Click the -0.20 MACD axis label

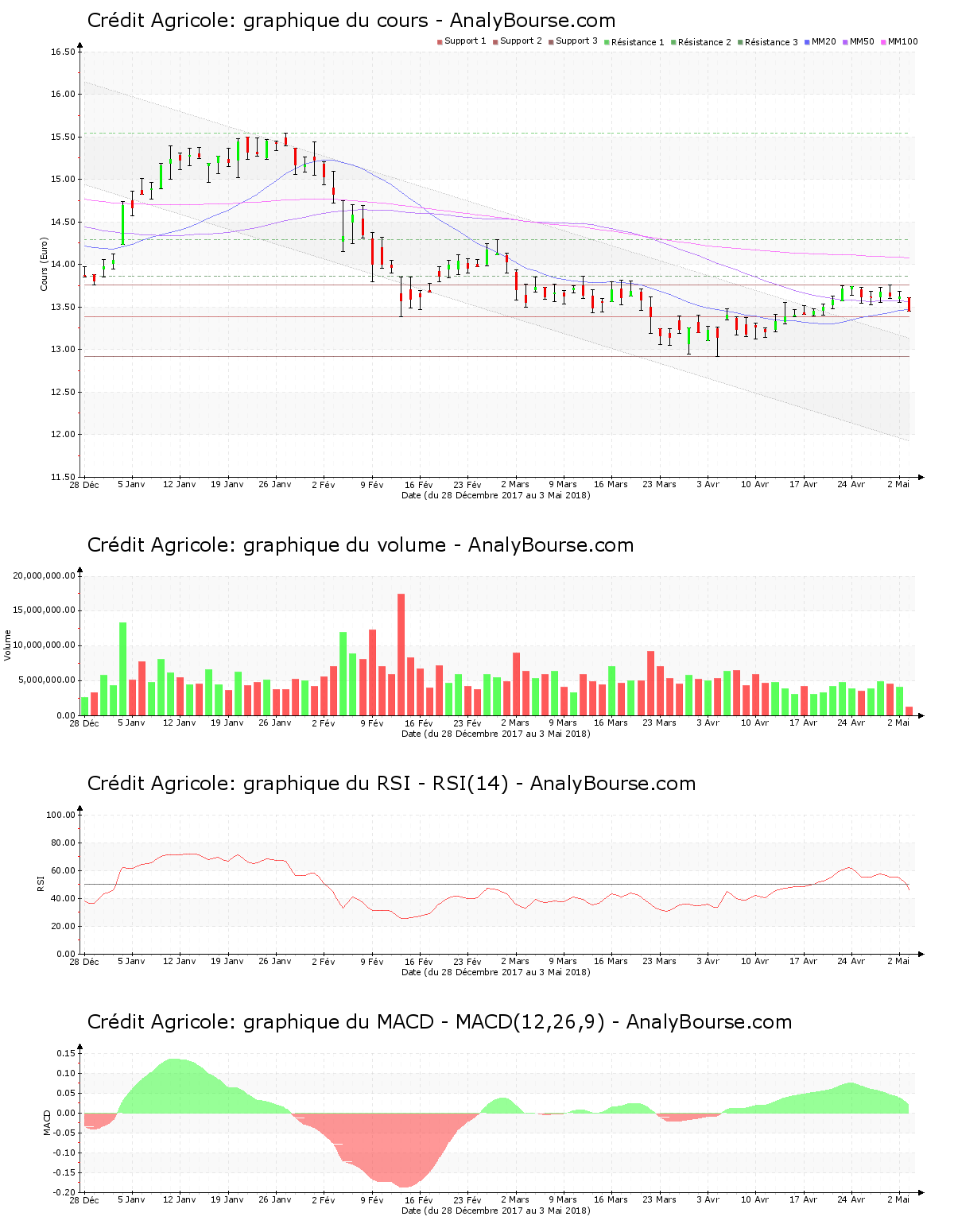(x=65, y=1192)
